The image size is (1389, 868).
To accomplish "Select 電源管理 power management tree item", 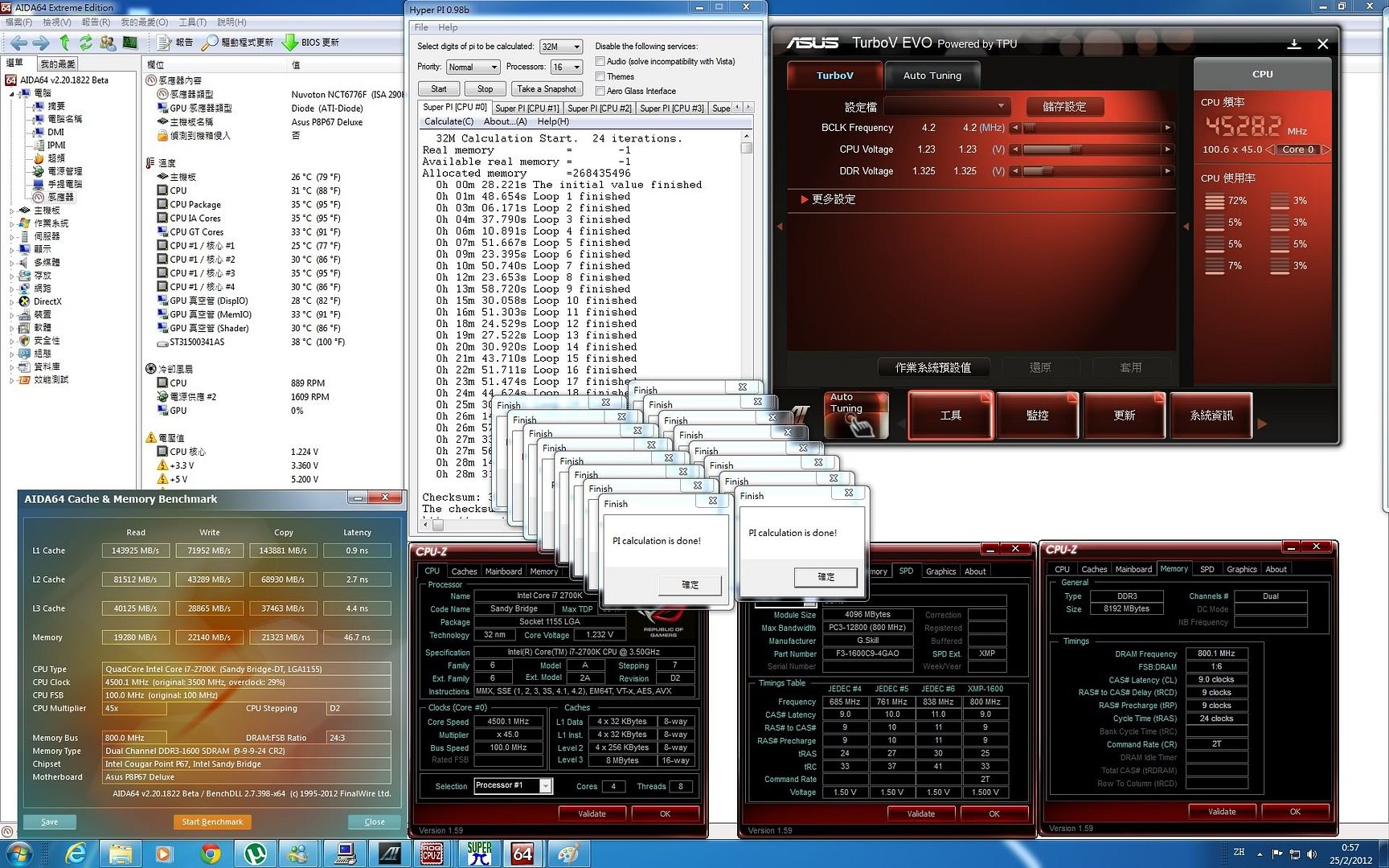I will click(58, 171).
